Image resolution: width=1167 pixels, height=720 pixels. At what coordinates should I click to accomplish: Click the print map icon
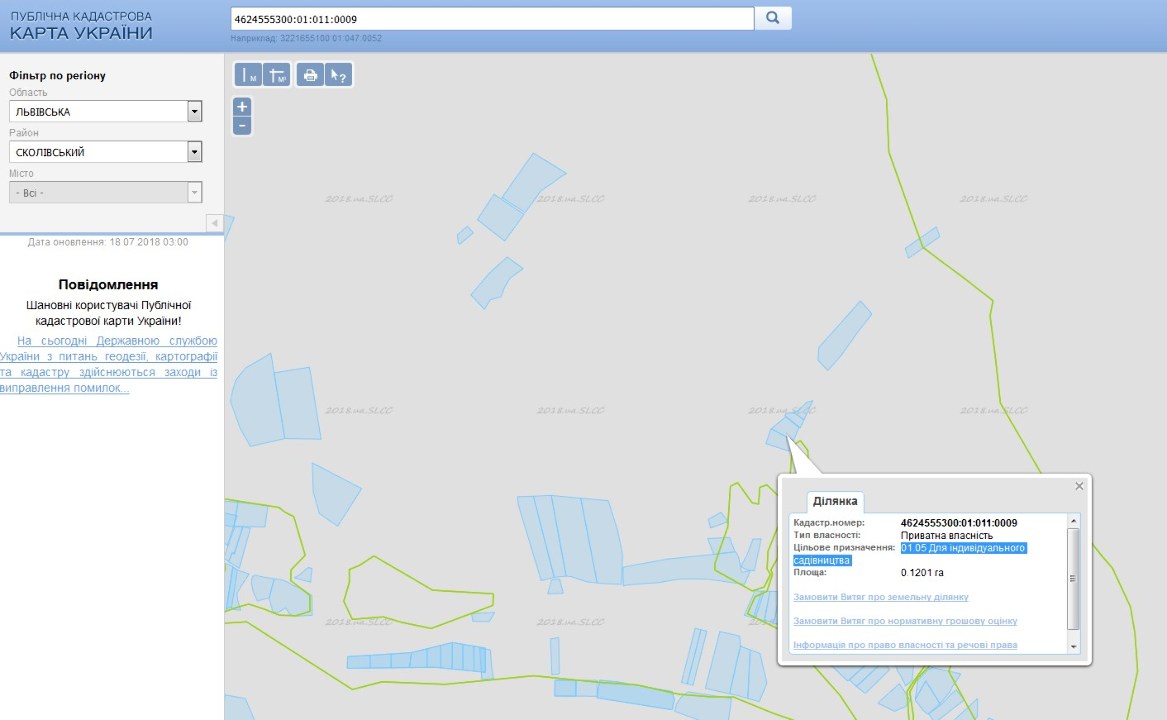click(x=310, y=75)
